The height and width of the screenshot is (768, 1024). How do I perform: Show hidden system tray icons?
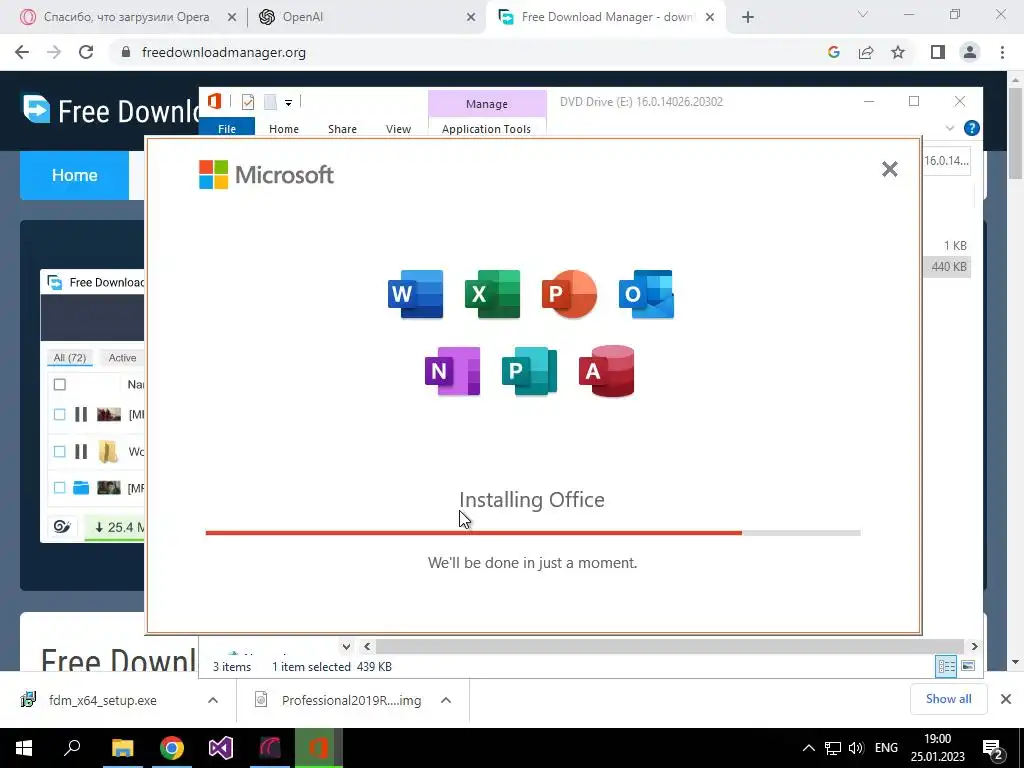coord(808,748)
